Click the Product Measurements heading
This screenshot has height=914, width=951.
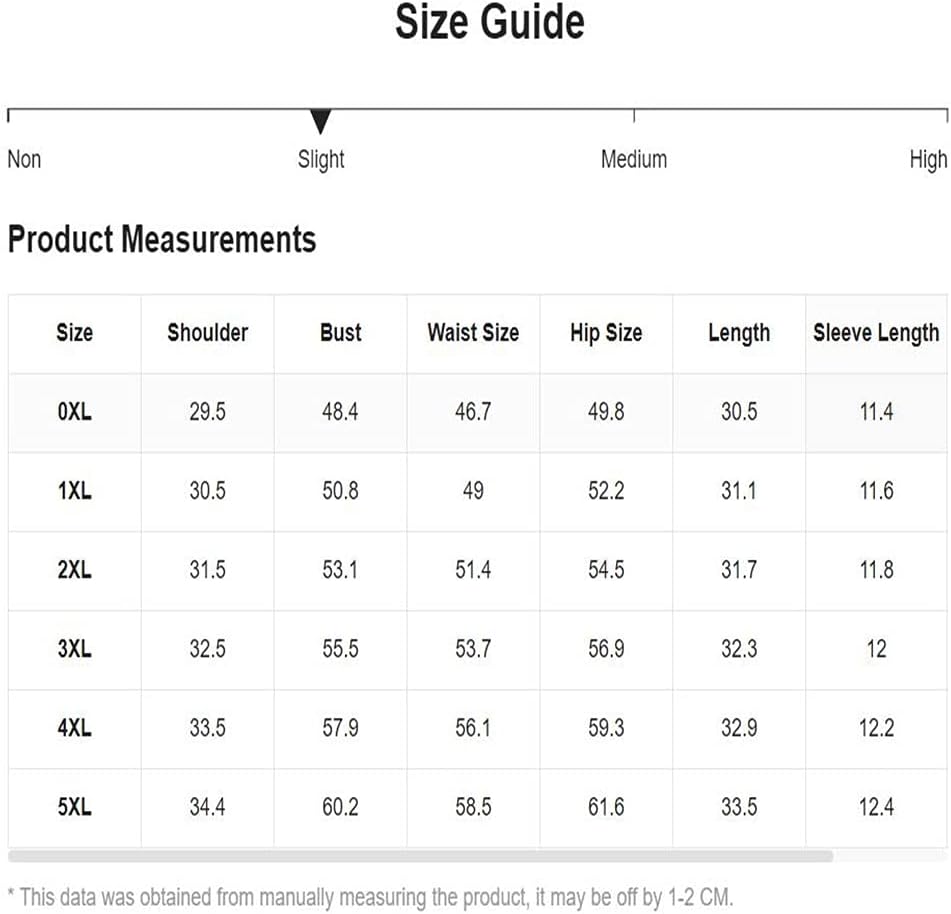pos(162,239)
